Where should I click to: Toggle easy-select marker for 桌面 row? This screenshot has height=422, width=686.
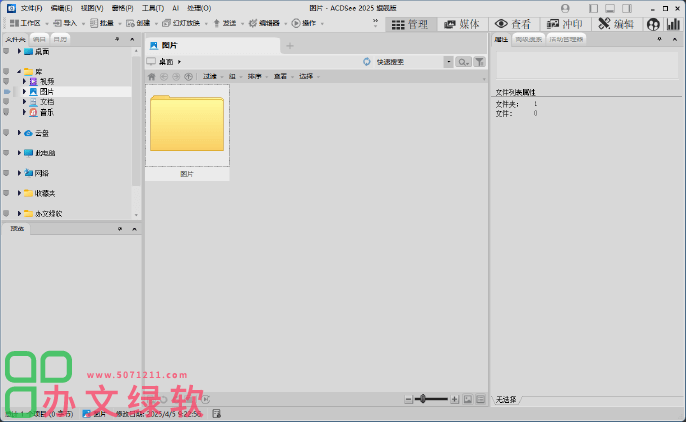6,52
